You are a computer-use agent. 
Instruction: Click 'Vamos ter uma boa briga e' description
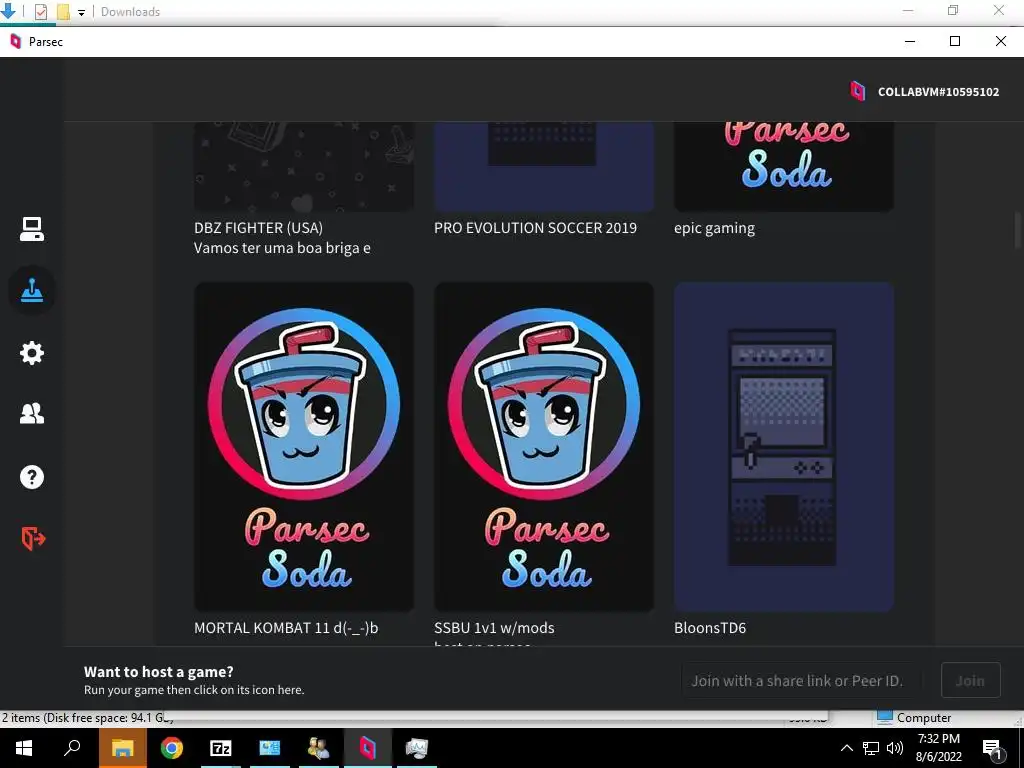282,248
